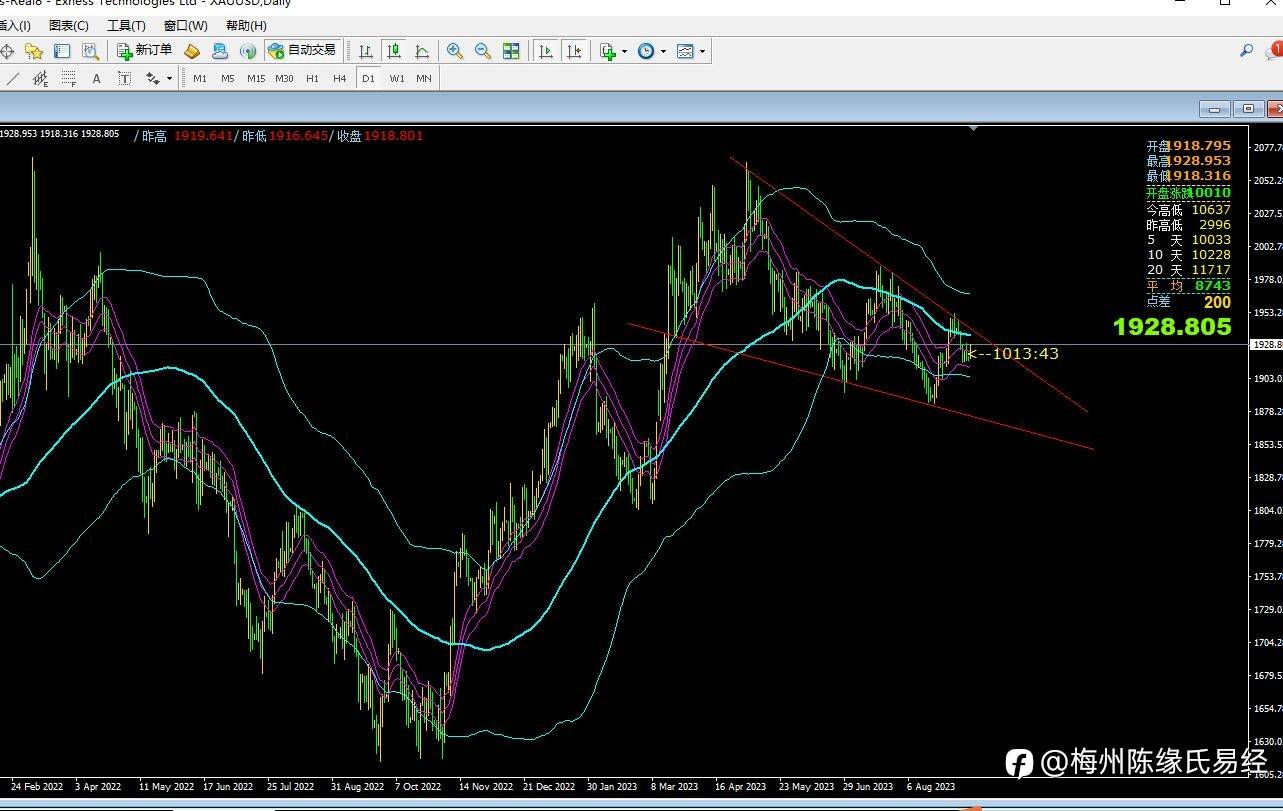Click the periodicity clock icon
1283x811 pixels.
tap(646, 51)
